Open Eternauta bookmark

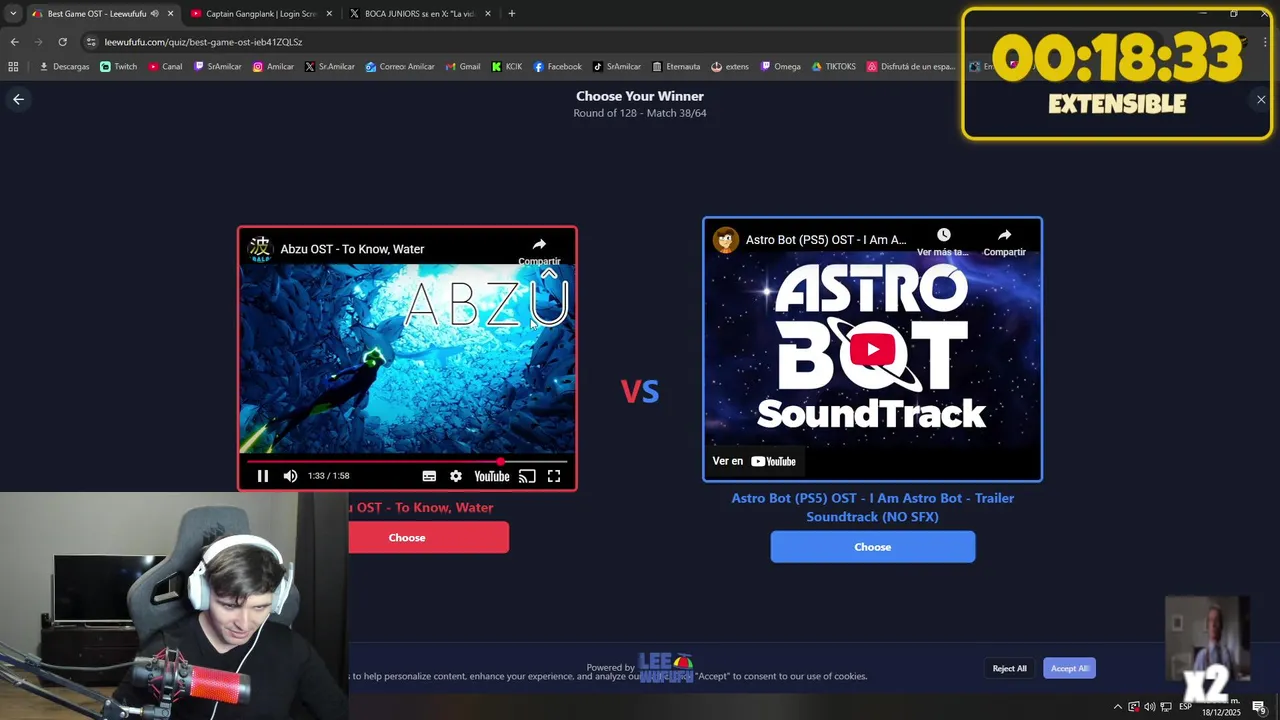coord(676,67)
